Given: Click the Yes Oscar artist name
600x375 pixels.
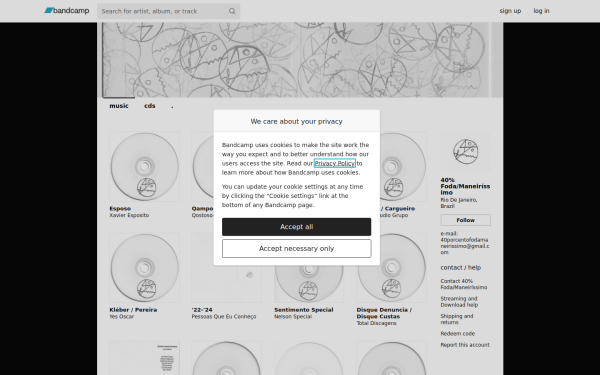Looking at the screenshot, I should click(122, 316).
